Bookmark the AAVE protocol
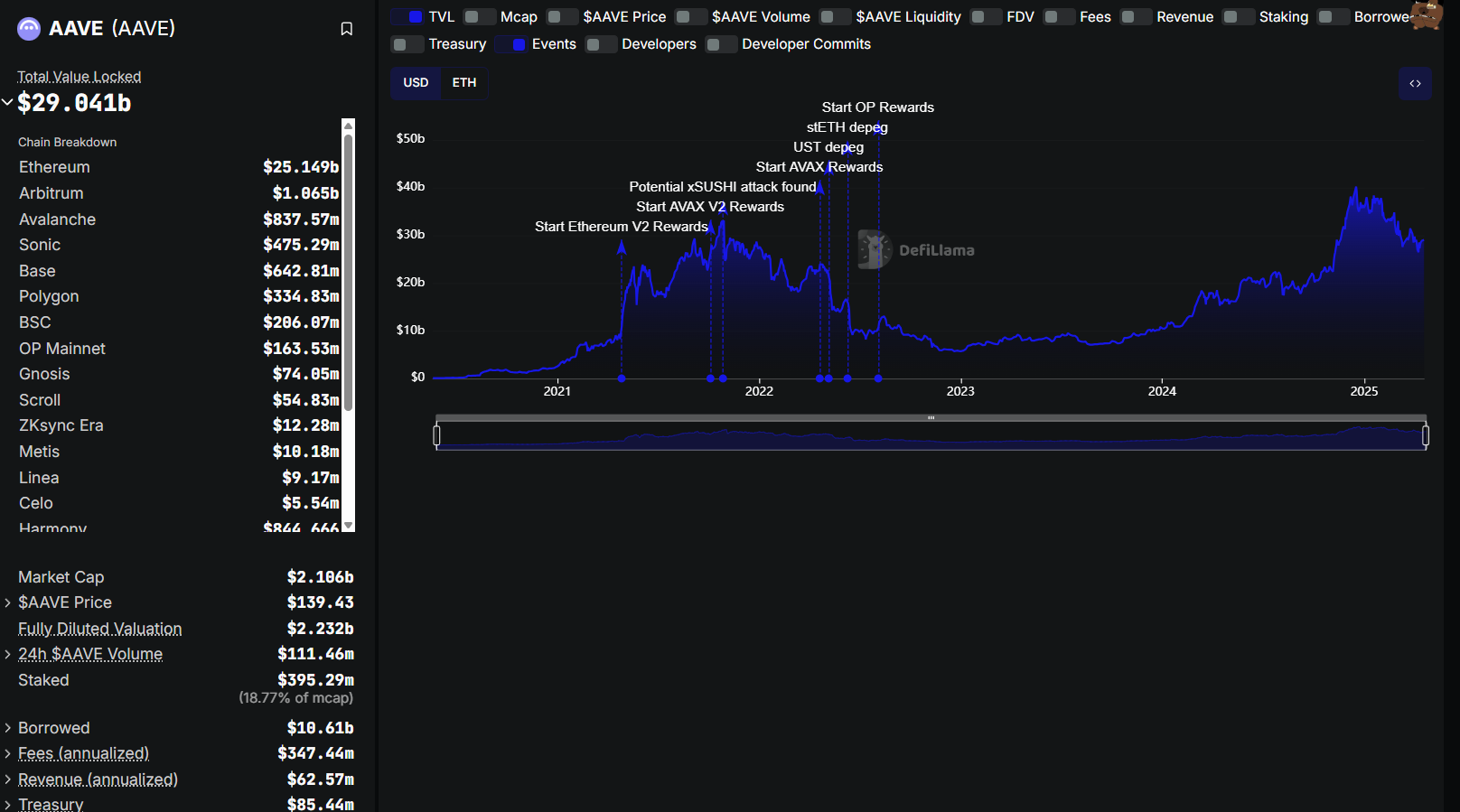This screenshot has width=1460, height=812. coord(346,29)
